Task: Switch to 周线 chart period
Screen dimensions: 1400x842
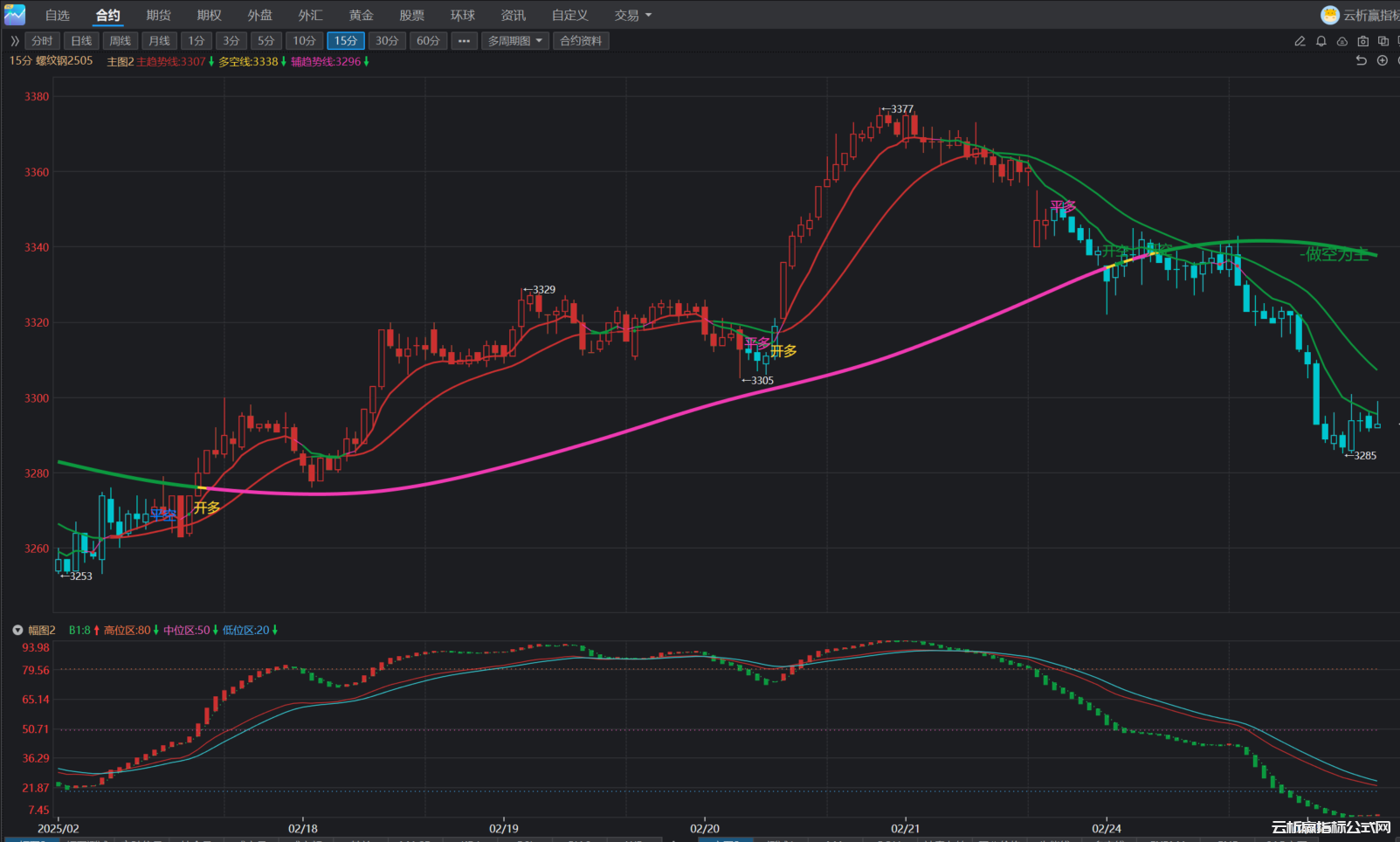Action: [x=121, y=41]
